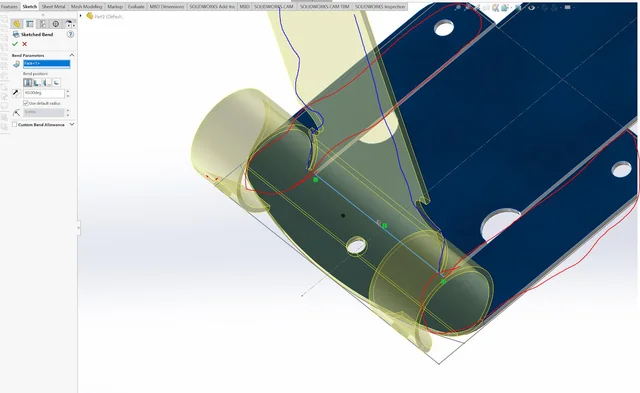Open the Features ribbon tab

[x=9, y=7]
